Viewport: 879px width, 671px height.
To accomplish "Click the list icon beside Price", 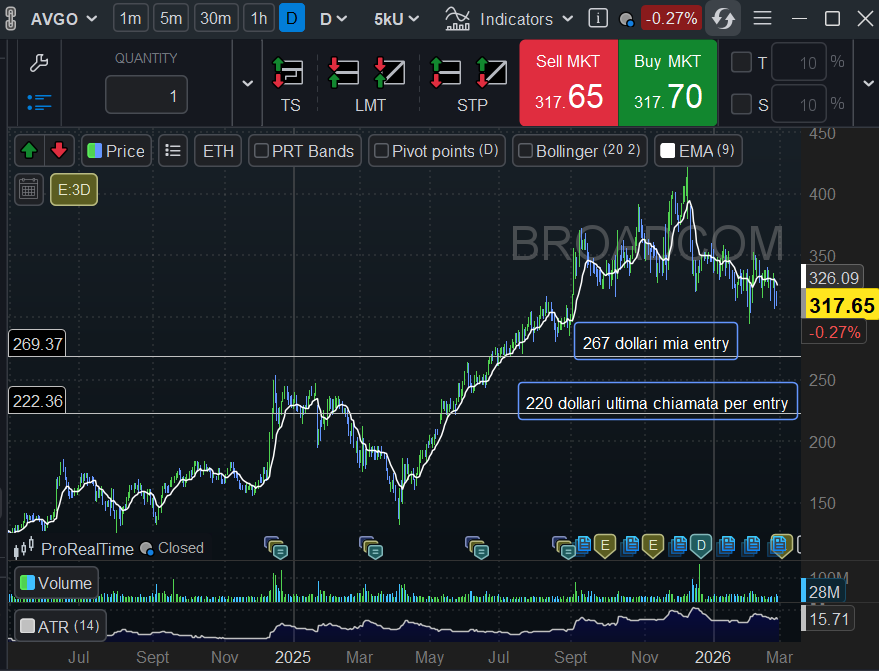I will click(173, 151).
